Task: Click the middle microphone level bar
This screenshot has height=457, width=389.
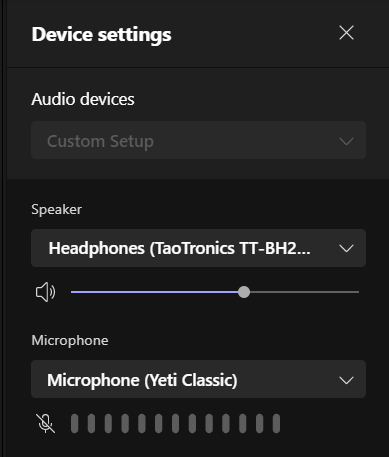Action: click(175, 424)
